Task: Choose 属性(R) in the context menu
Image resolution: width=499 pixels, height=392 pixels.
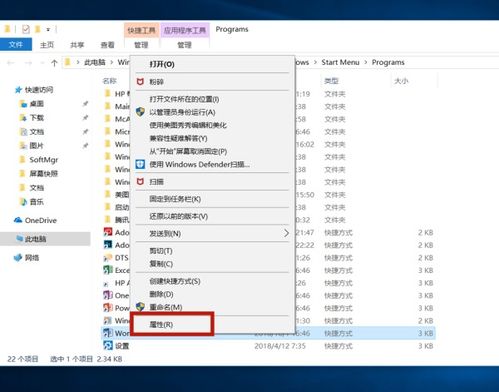Action: (161, 324)
